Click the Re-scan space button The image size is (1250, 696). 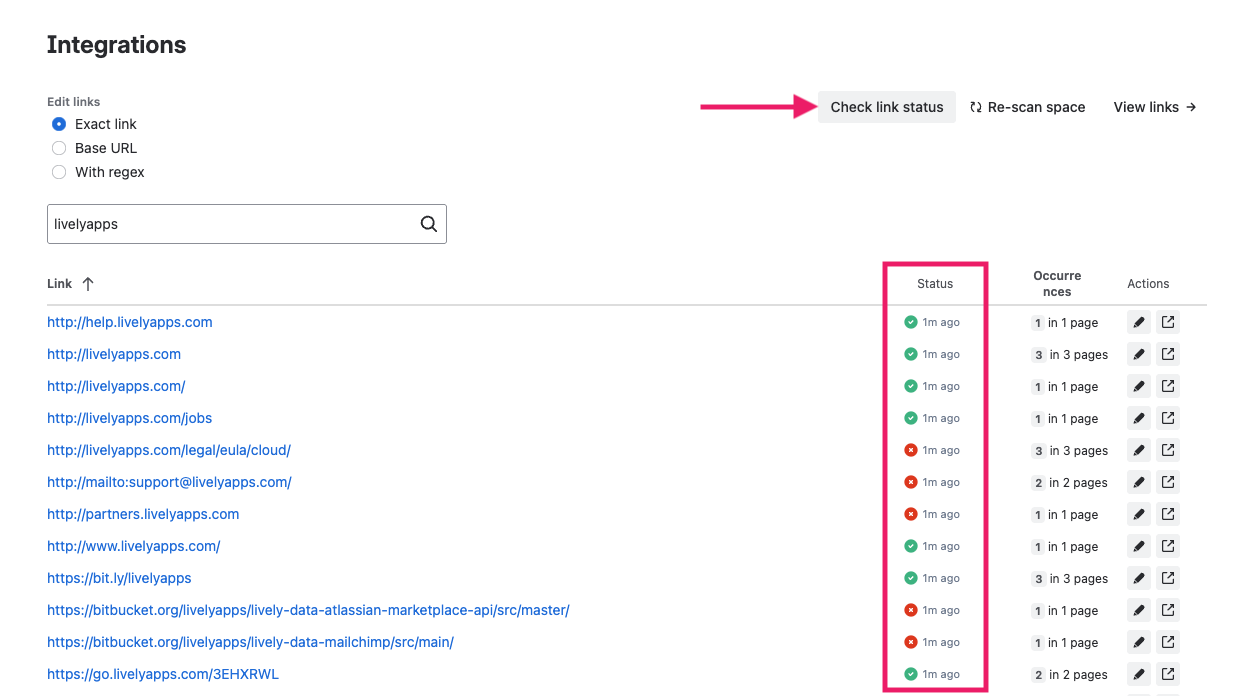1027,107
